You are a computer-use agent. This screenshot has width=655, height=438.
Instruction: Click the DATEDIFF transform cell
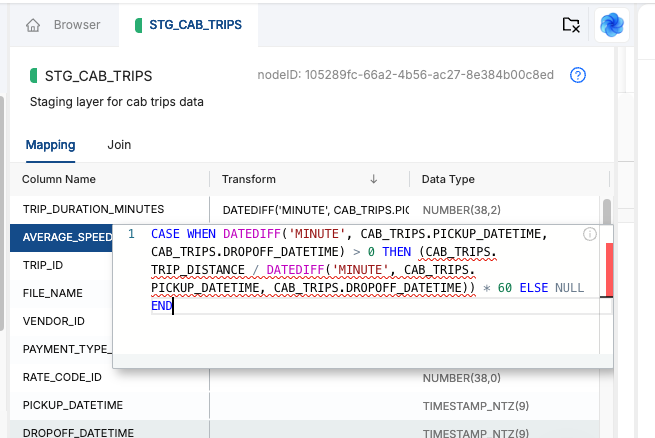point(316,210)
